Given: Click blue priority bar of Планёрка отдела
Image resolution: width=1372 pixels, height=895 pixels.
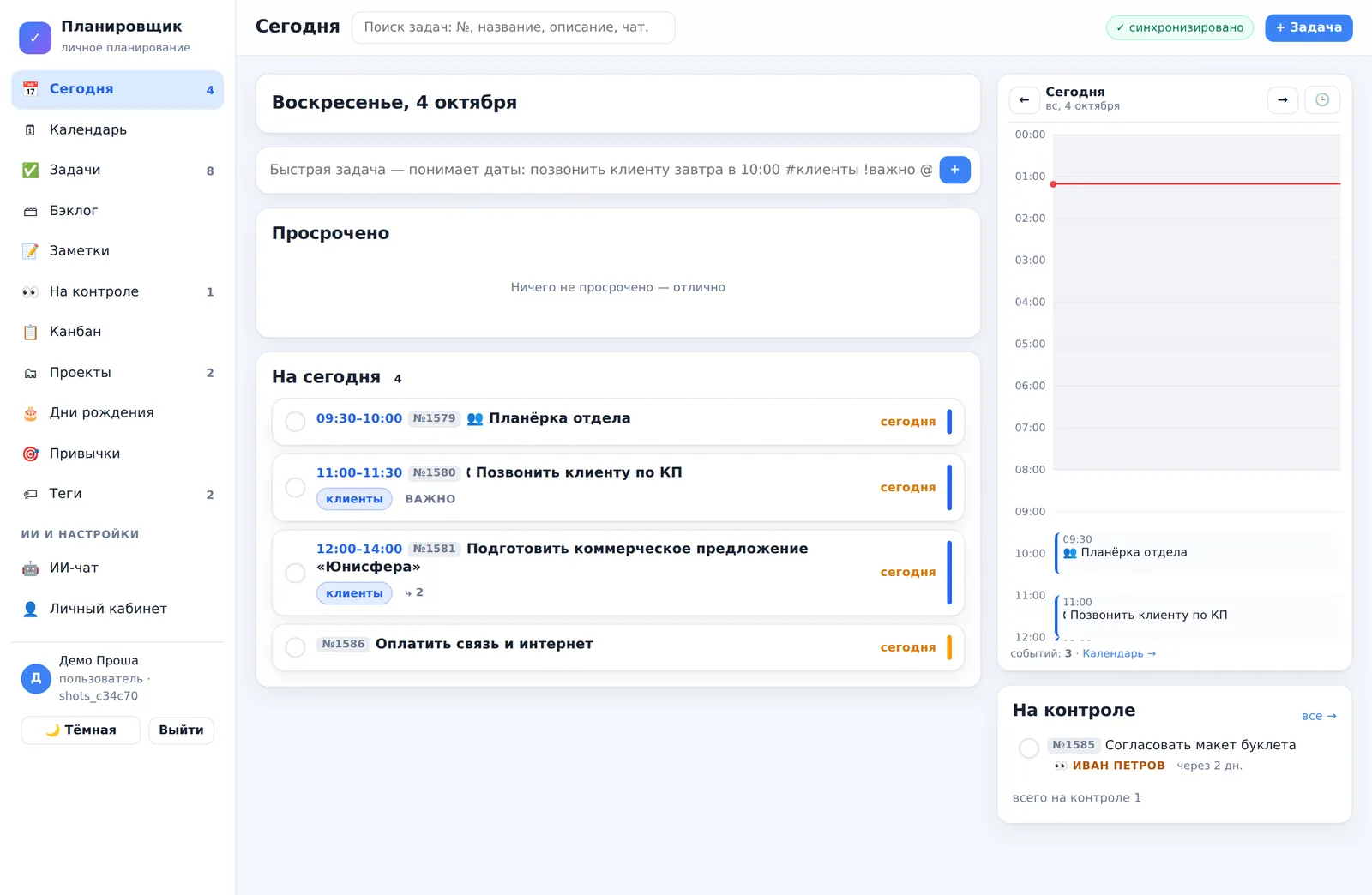Looking at the screenshot, I should (x=949, y=422).
